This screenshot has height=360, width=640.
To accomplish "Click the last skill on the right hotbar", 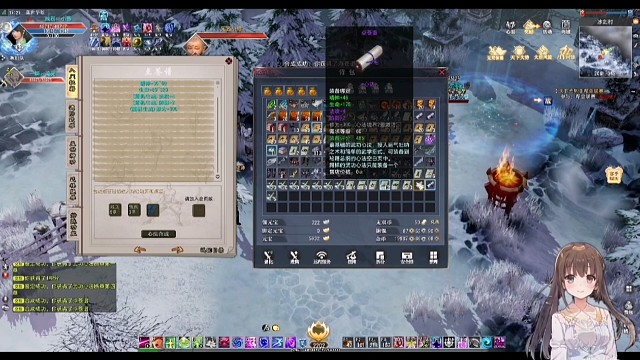I will pyautogui.click(x=500, y=342).
